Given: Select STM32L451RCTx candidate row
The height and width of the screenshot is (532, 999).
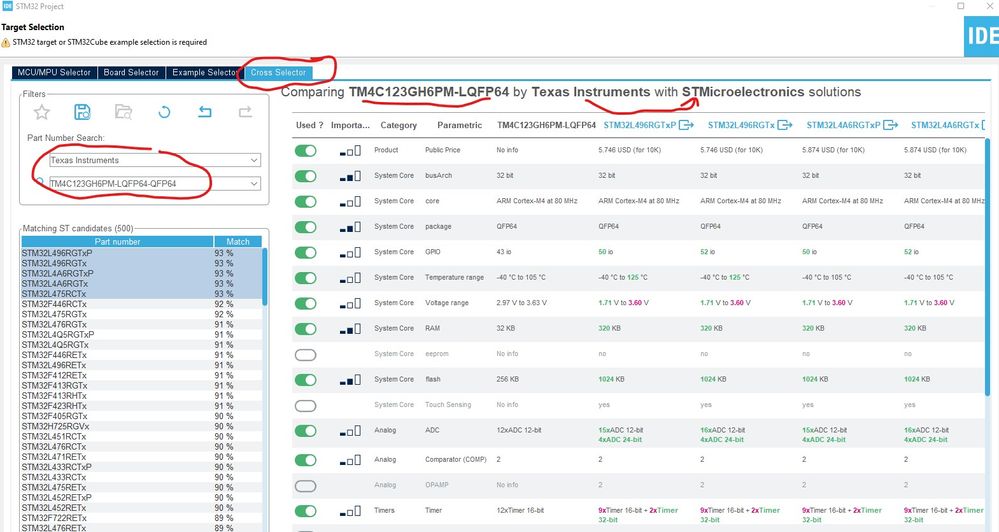Looking at the screenshot, I should [x=141, y=436].
